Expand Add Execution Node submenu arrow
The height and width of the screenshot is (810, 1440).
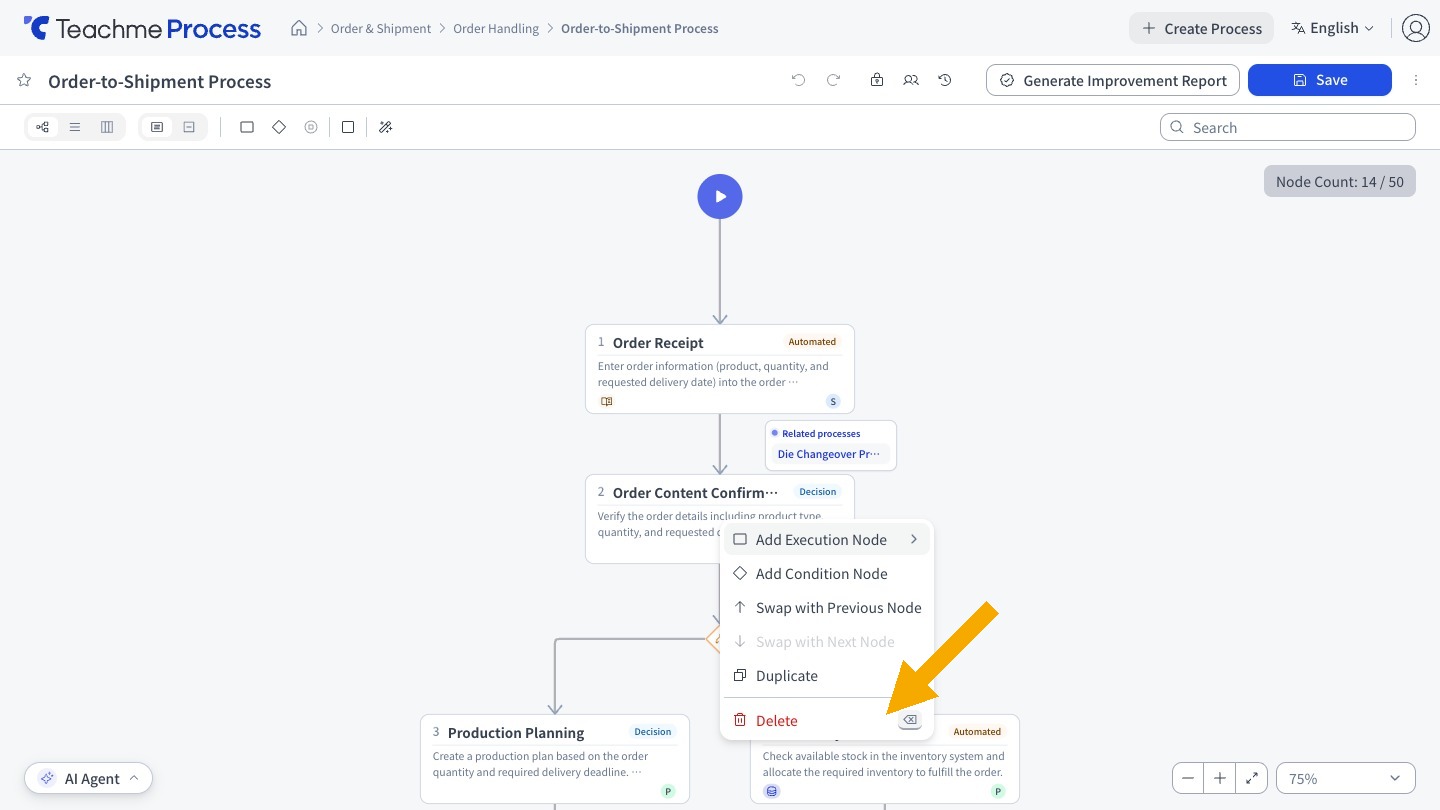(914, 539)
